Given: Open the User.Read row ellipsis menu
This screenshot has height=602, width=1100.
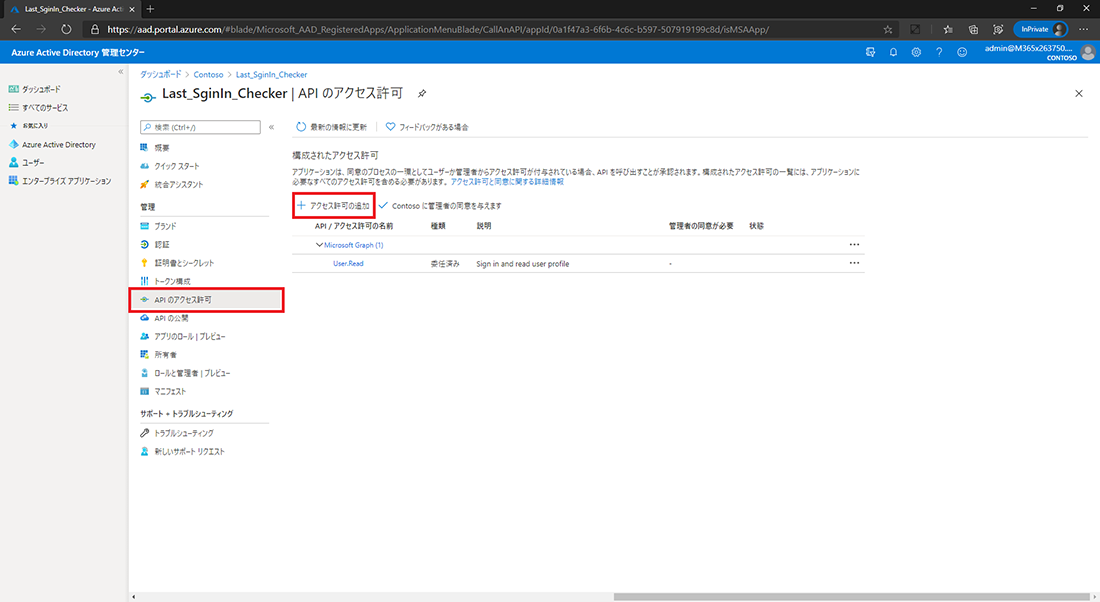Looking at the screenshot, I should tap(854, 262).
